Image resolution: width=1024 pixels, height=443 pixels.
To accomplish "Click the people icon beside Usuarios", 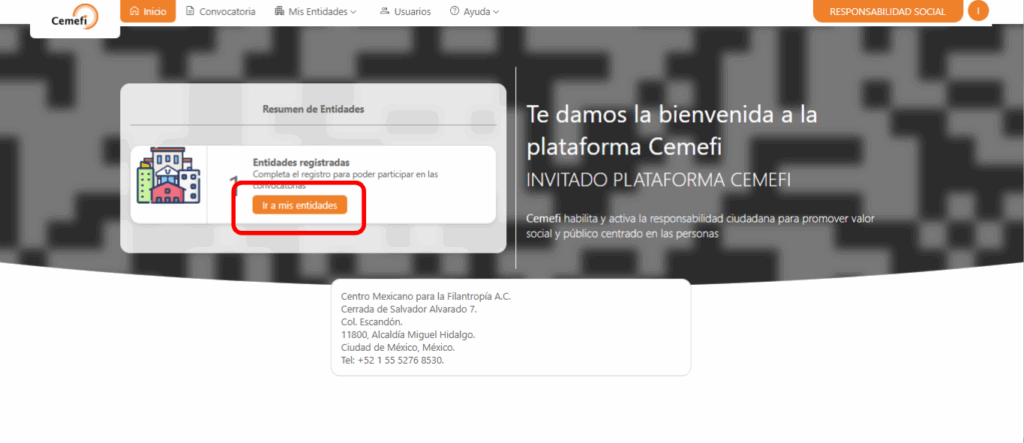I will point(385,12).
